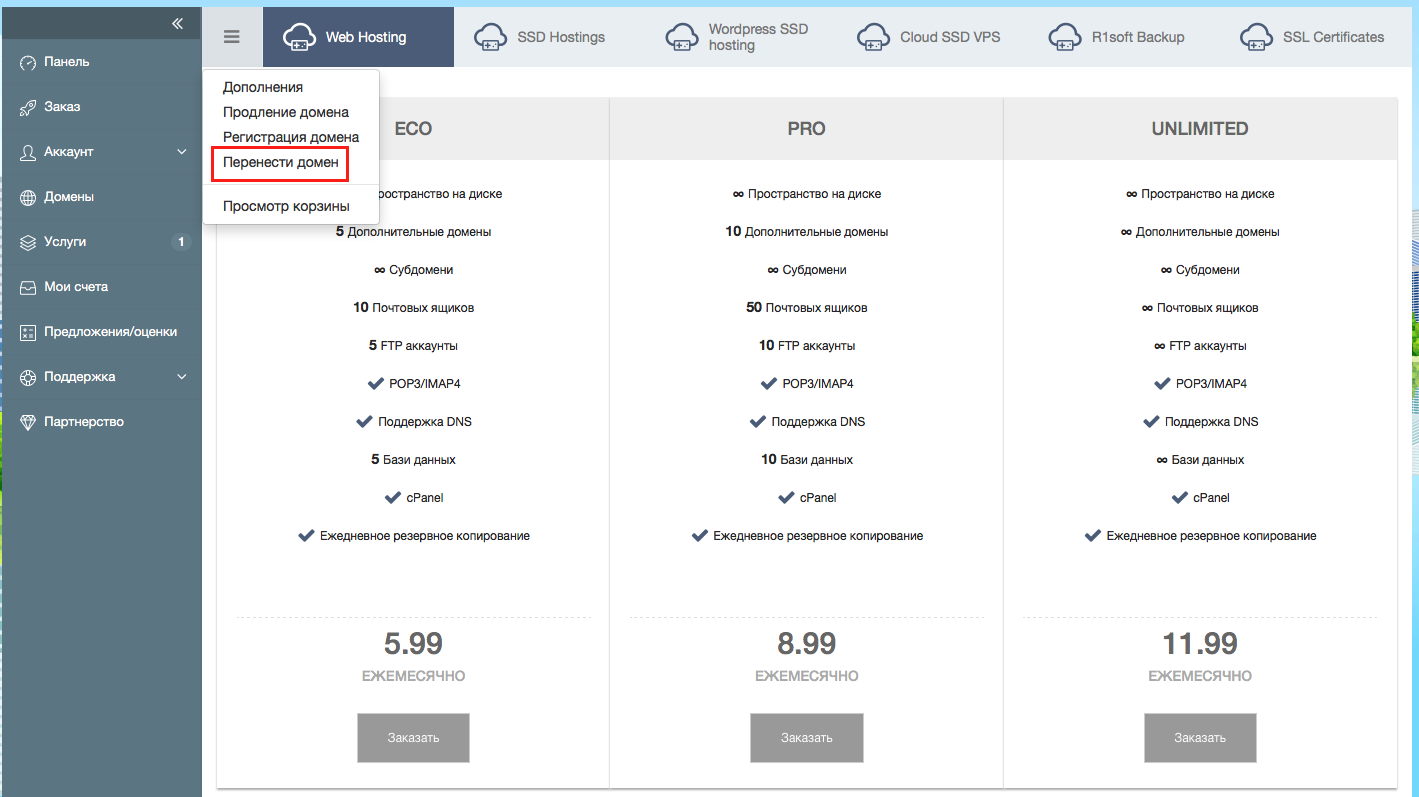Click the Услуги layers icon
This screenshot has height=797, width=1419.
click(27, 242)
